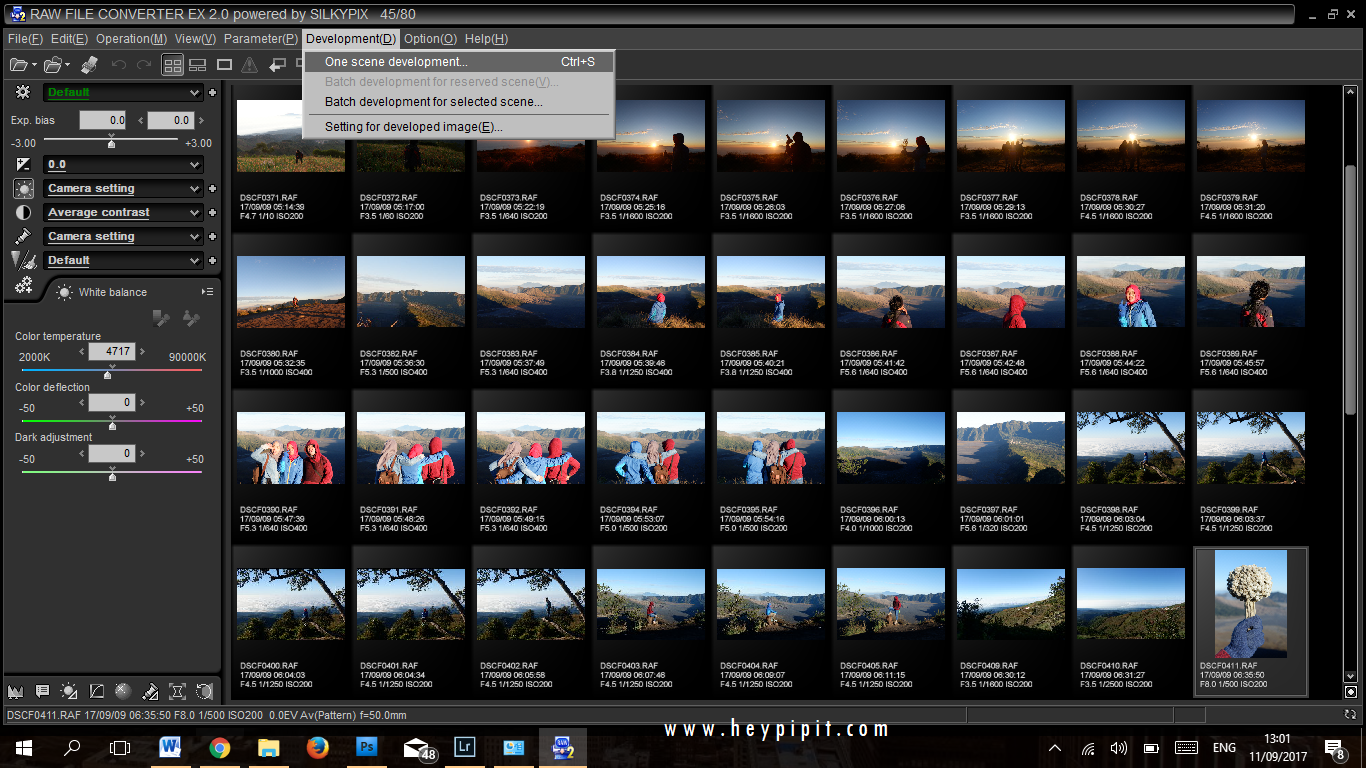Open the white balance eyedropper settings arrow

pos(207,291)
